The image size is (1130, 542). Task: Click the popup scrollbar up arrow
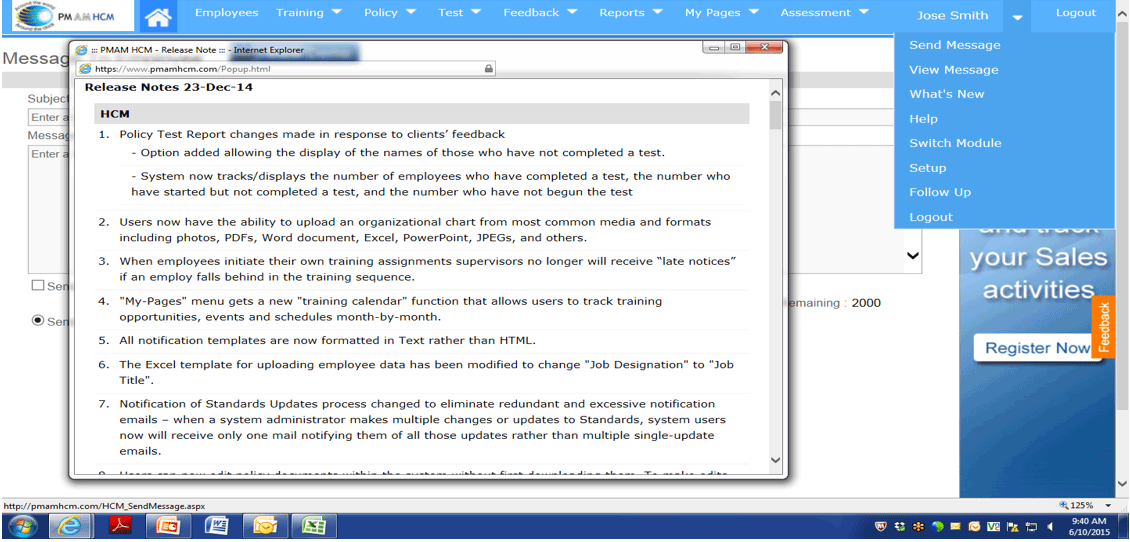(775, 94)
